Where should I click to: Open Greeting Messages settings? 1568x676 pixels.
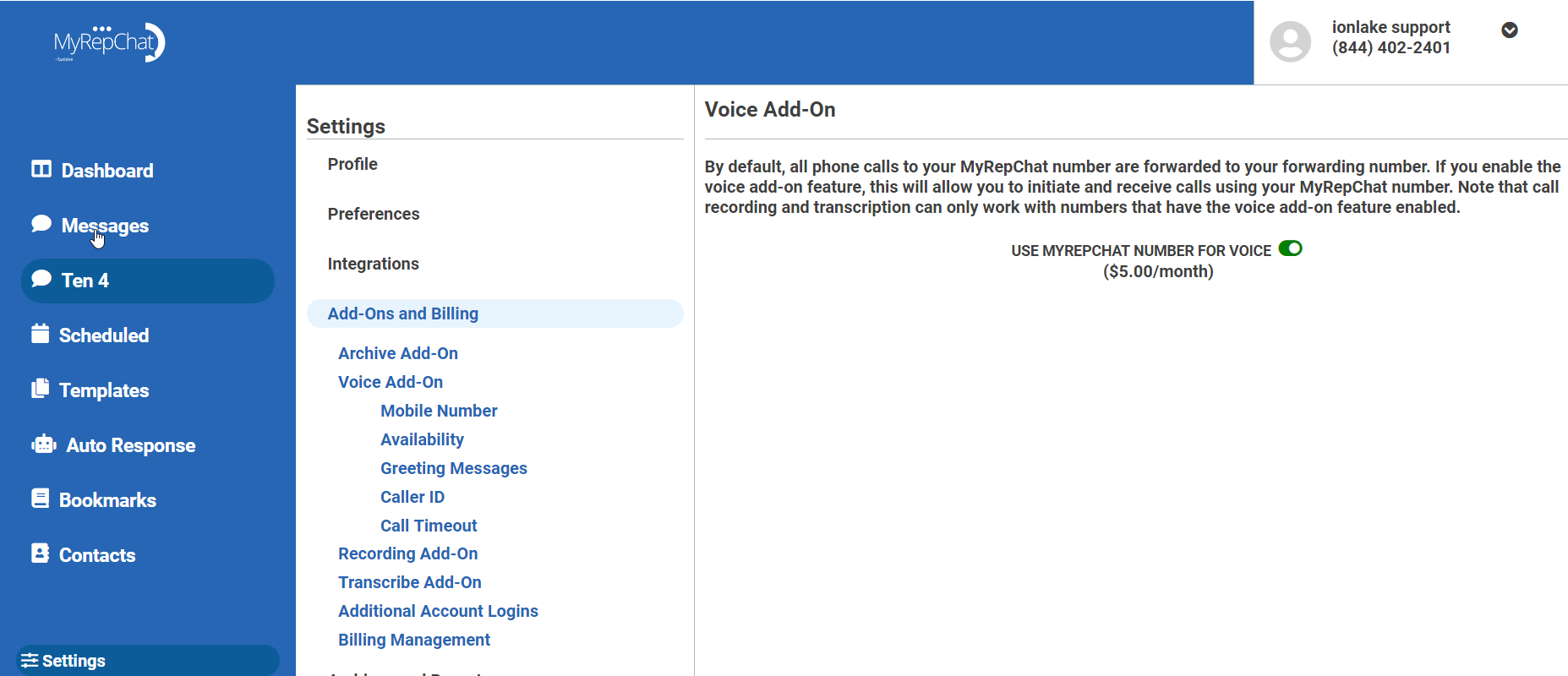point(454,468)
